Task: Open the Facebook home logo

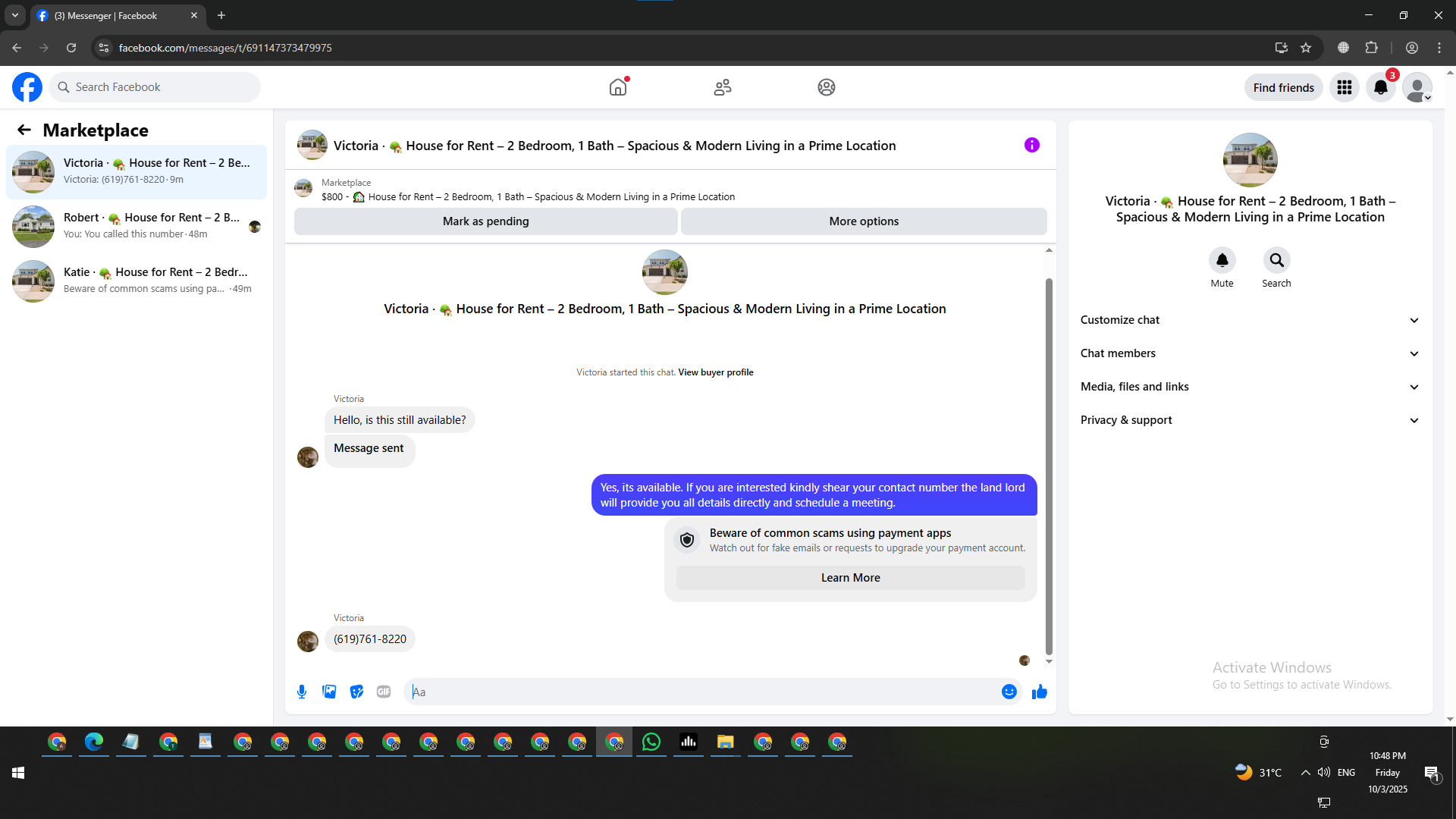Action: (x=27, y=87)
